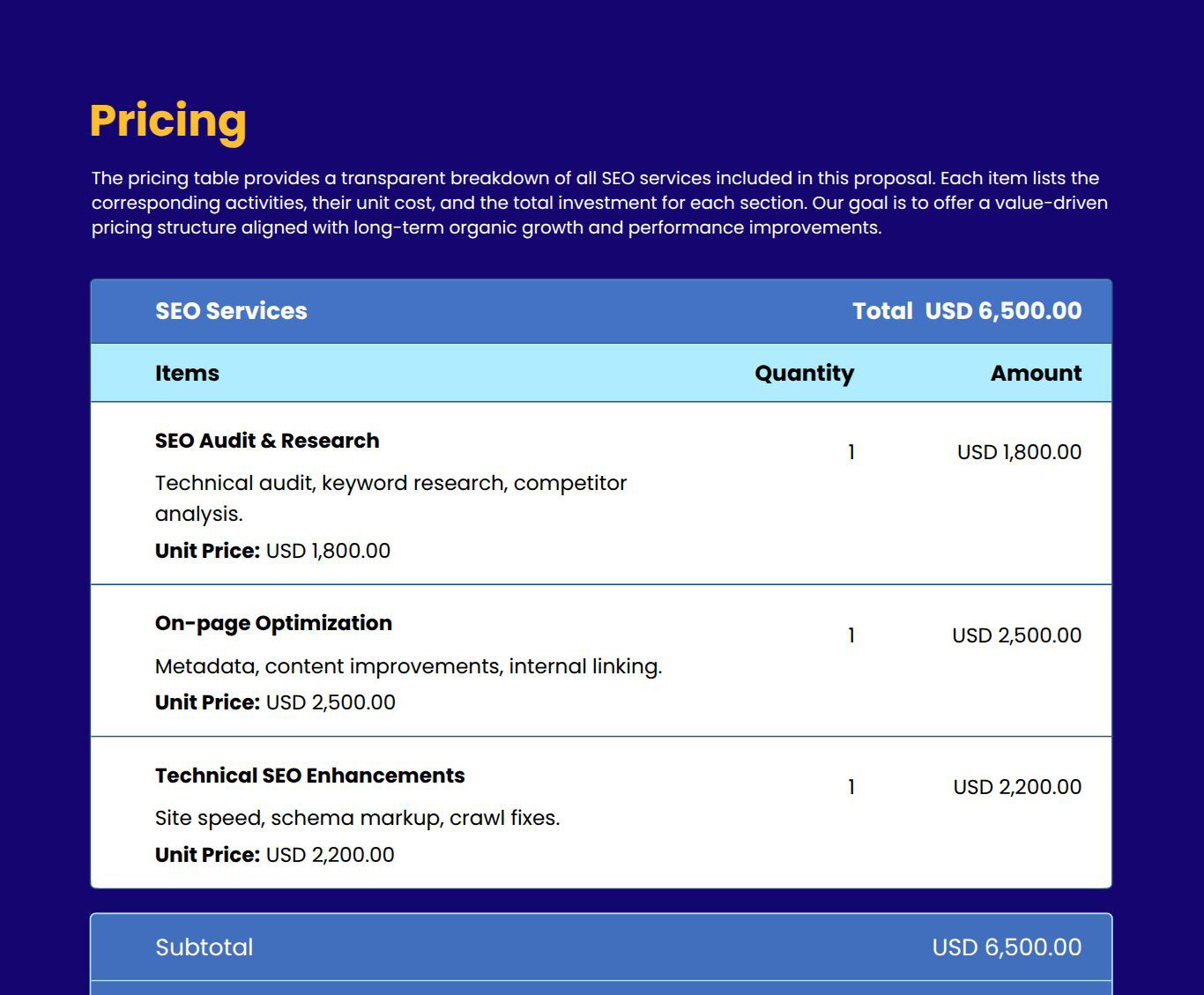
Task: Click the Amount column header
Action: [x=1036, y=373]
